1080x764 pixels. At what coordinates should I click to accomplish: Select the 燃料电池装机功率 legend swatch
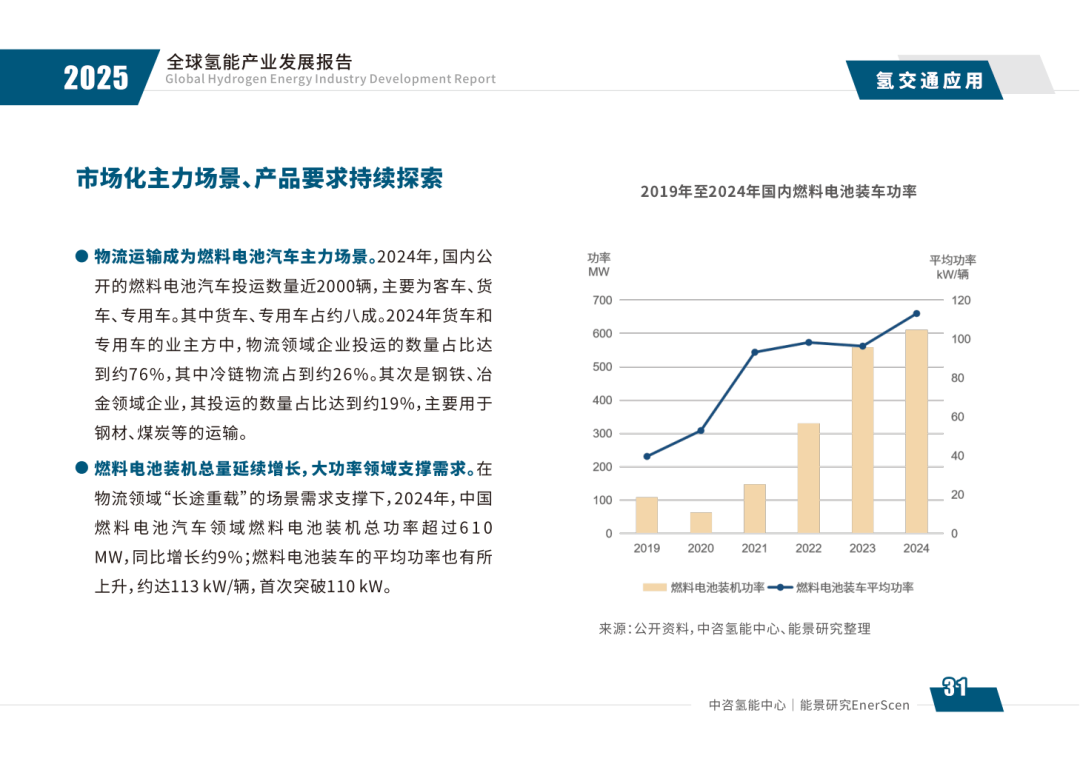click(x=655, y=587)
